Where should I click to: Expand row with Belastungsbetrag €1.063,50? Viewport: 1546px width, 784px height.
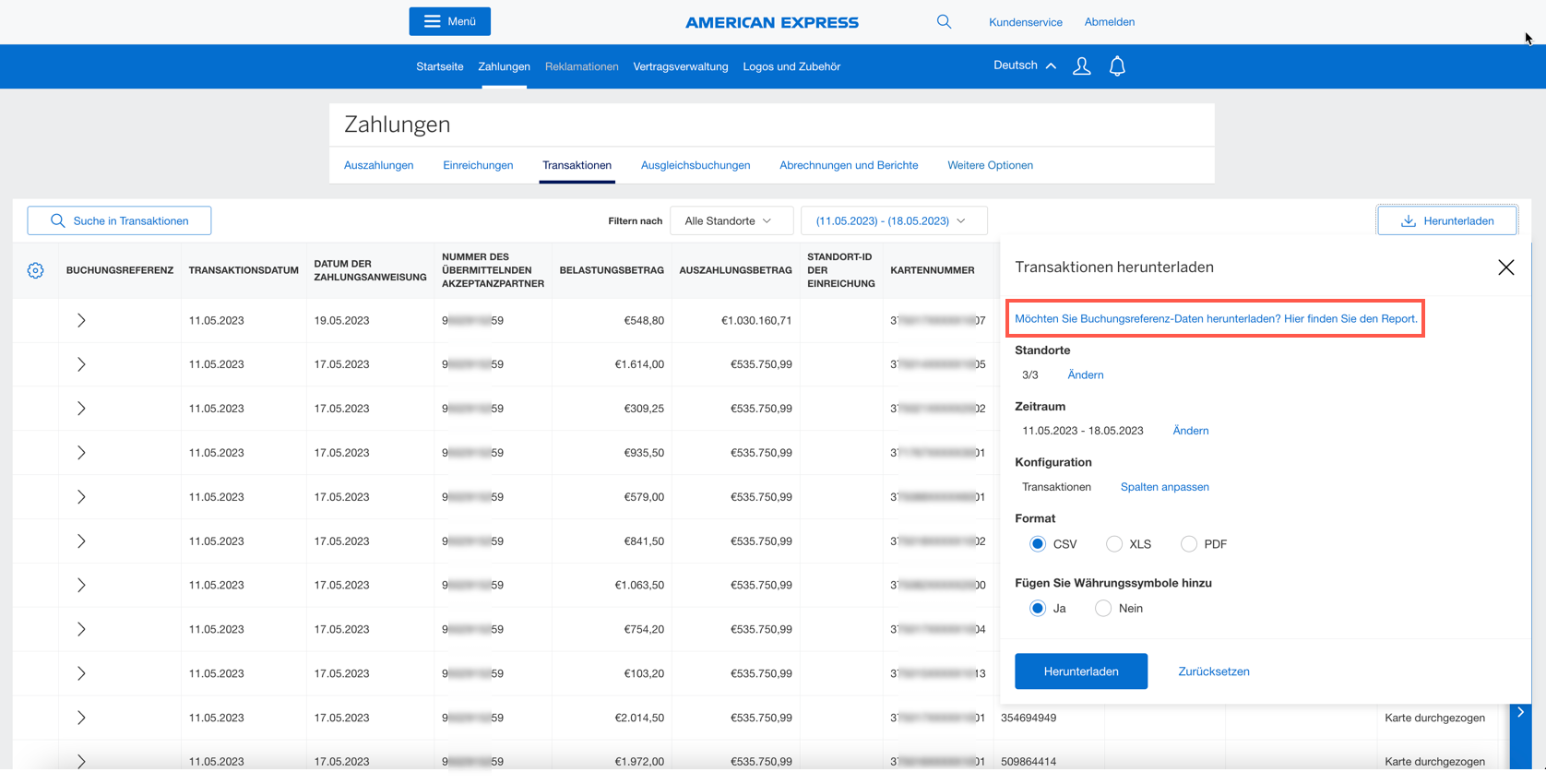[x=81, y=585]
